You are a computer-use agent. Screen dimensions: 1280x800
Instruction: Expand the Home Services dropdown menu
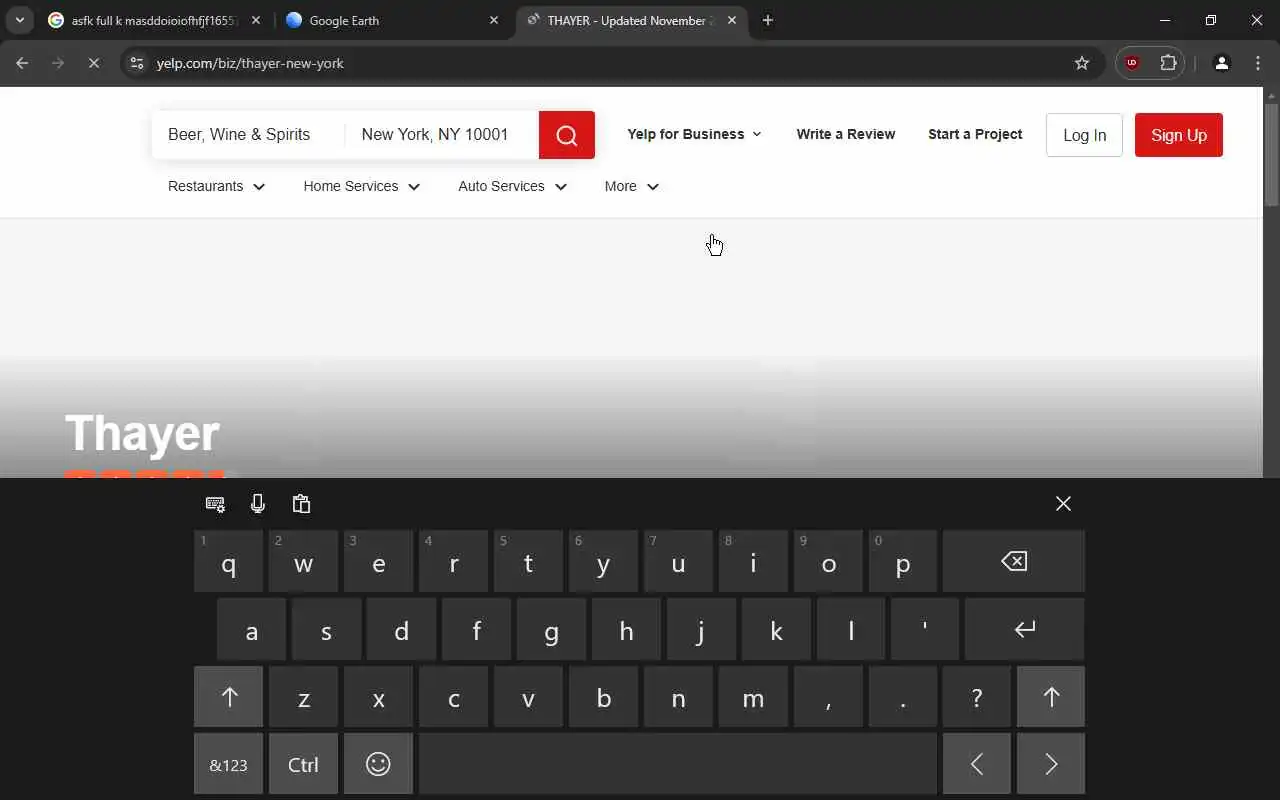362,186
